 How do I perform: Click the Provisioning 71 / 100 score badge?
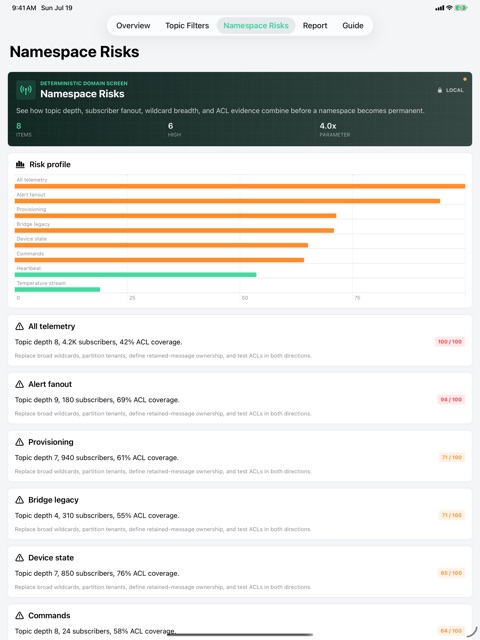click(452, 458)
